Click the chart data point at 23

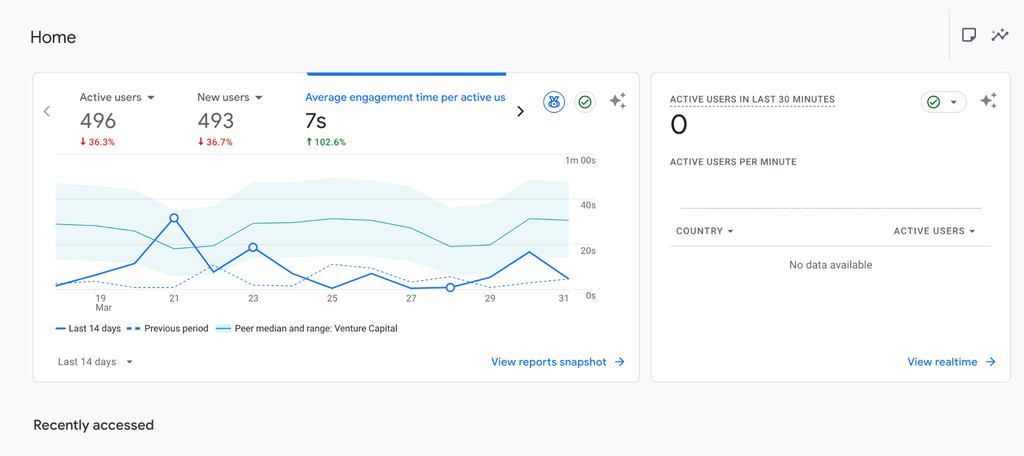click(x=253, y=248)
